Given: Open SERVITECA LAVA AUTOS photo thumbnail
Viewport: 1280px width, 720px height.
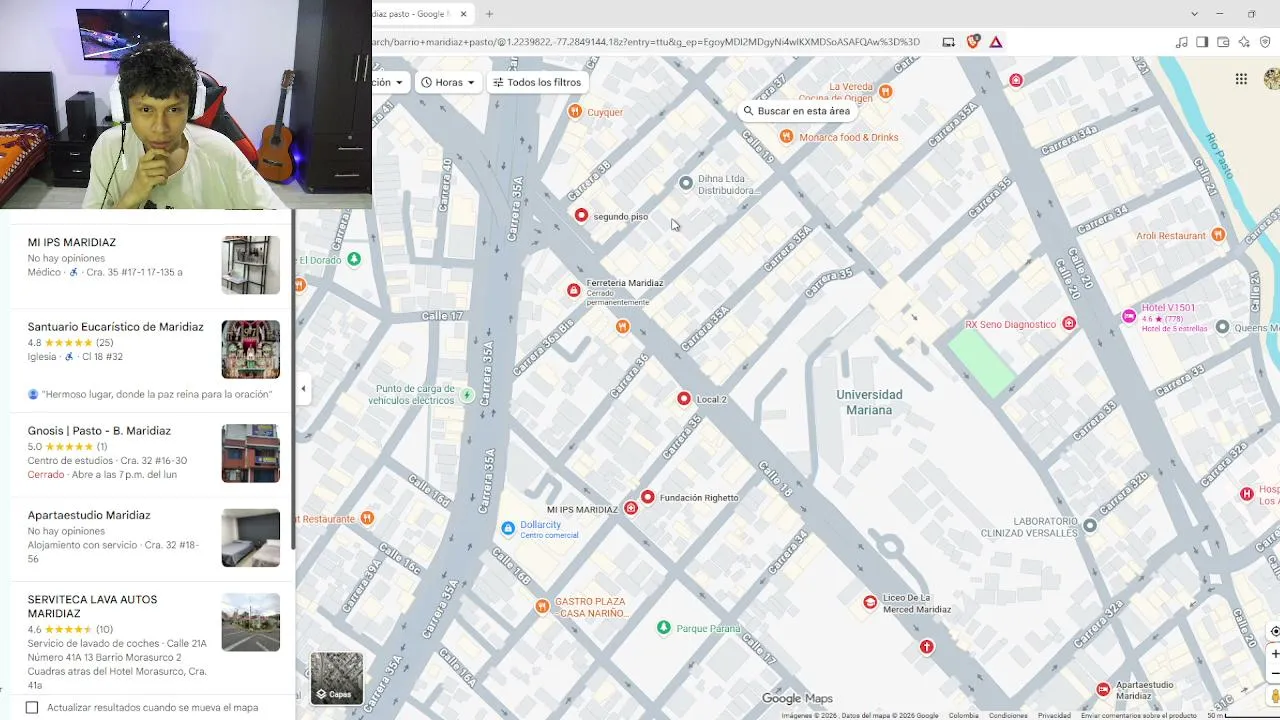Looking at the screenshot, I should tap(251, 622).
